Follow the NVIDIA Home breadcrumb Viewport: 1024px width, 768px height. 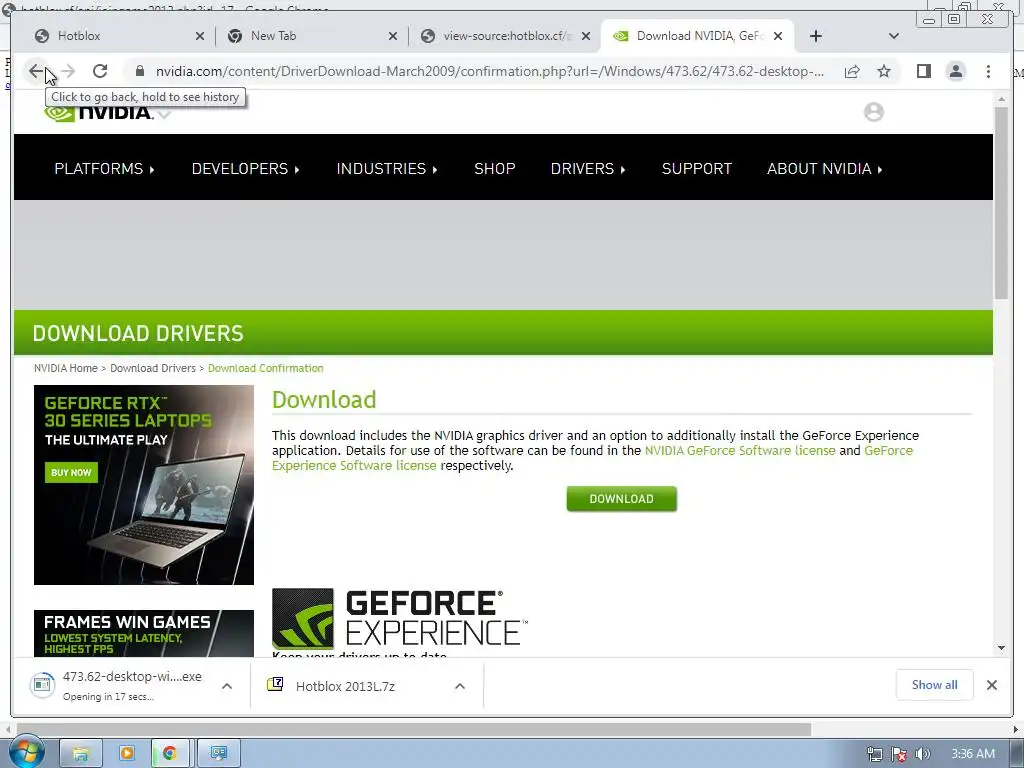coord(65,368)
